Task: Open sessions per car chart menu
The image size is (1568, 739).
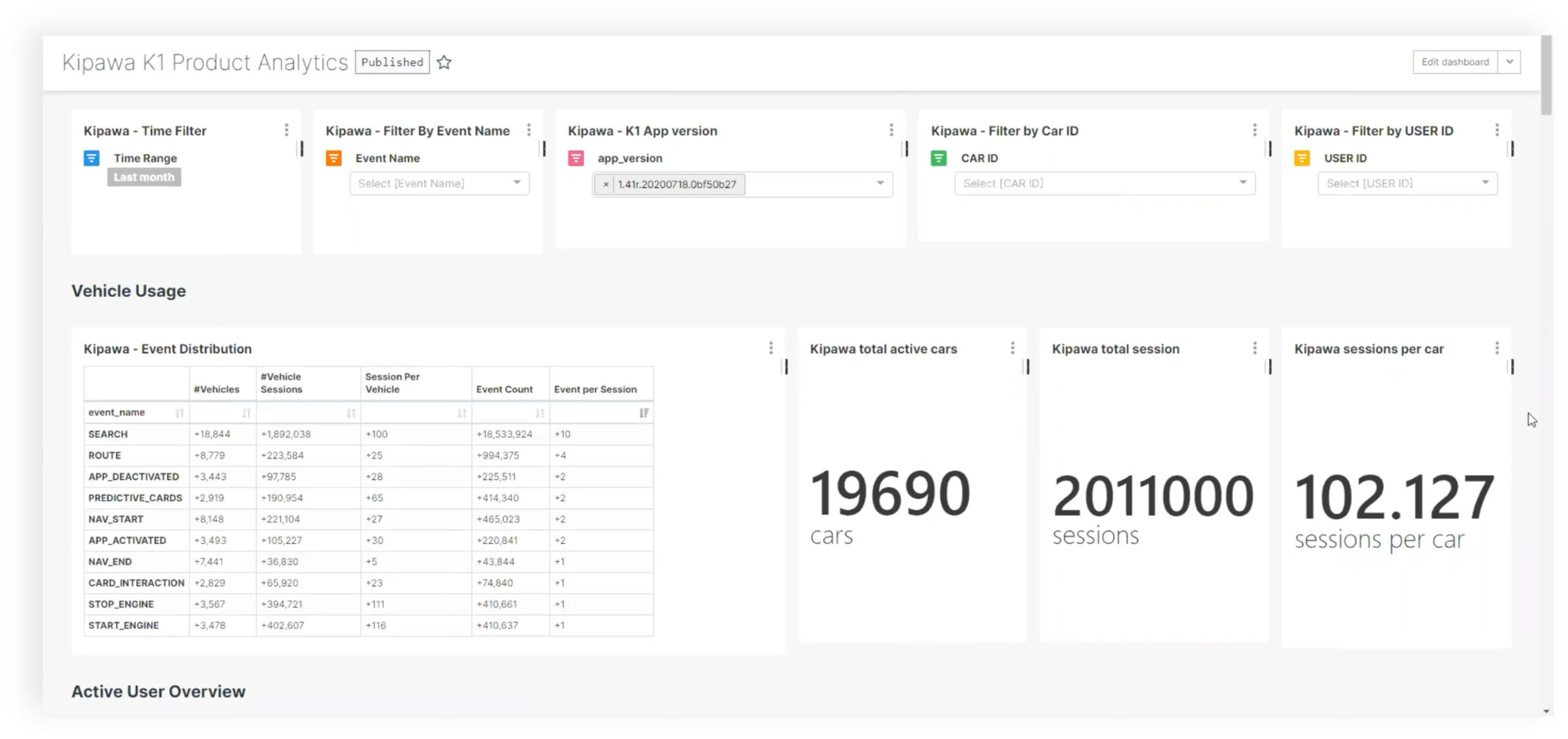Action: click(1497, 348)
